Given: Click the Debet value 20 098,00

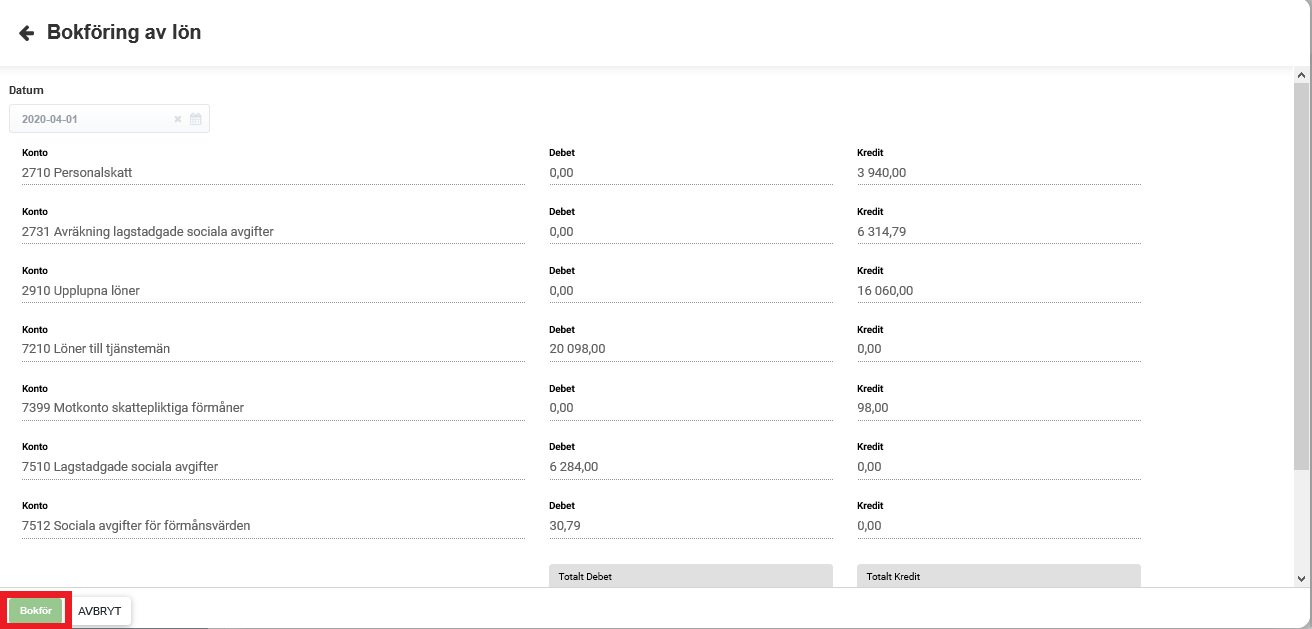Looking at the screenshot, I should 690,349.
